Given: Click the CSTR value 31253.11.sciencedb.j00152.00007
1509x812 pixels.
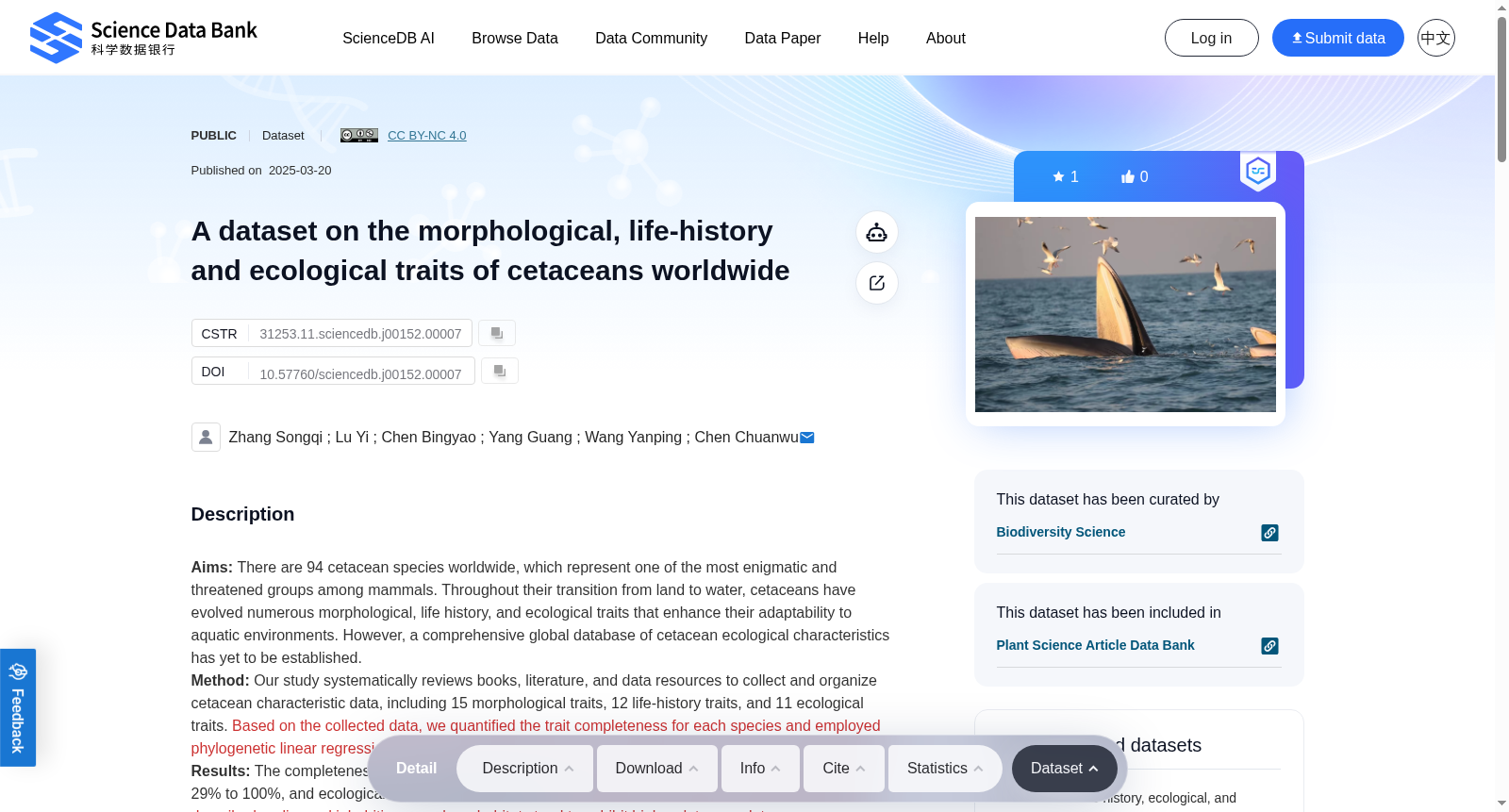Looking at the screenshot, I should point(361,334).
